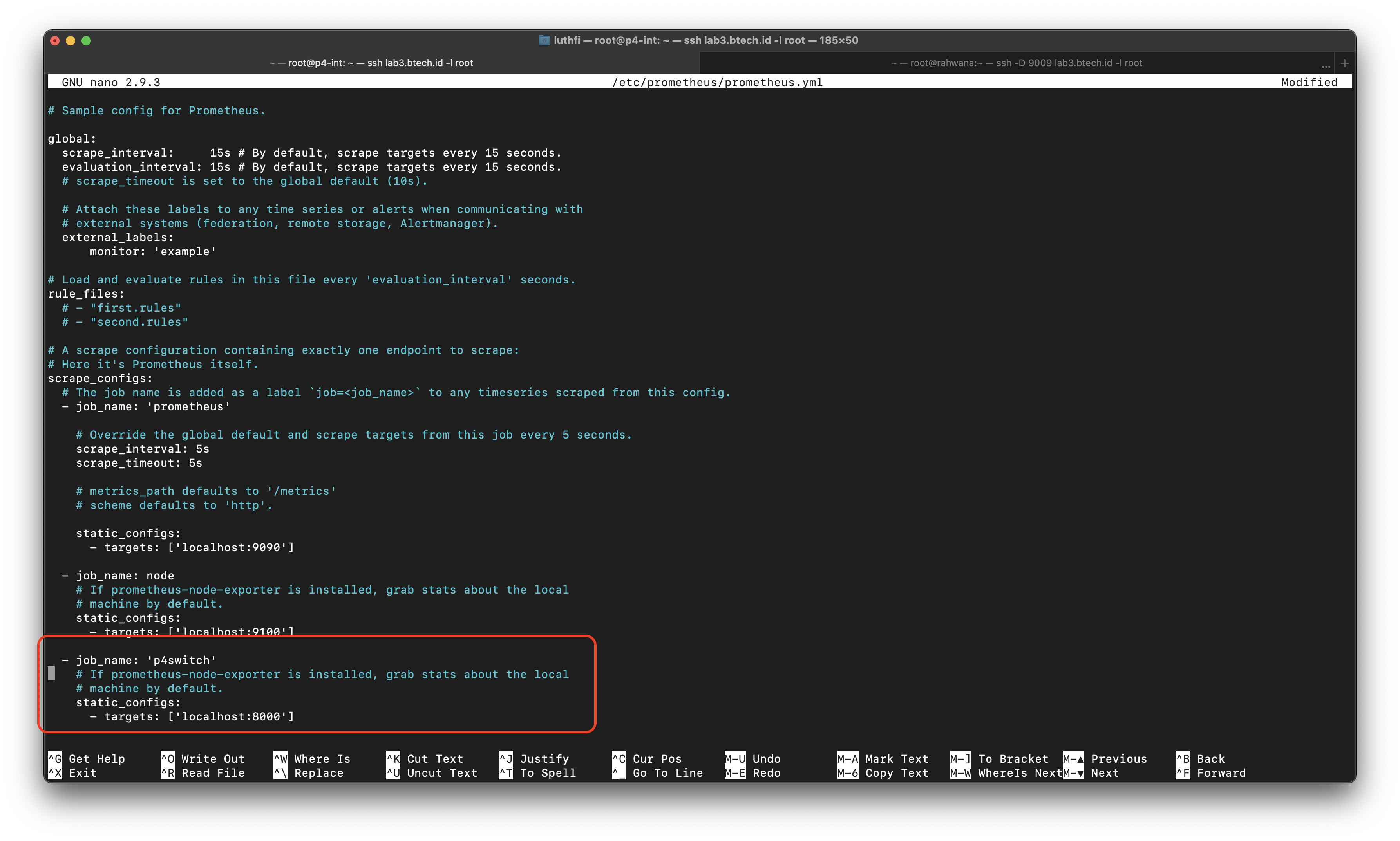1400x841 pixels.
Task: Click the monitor: 'example' line
Action: (153, 252)
